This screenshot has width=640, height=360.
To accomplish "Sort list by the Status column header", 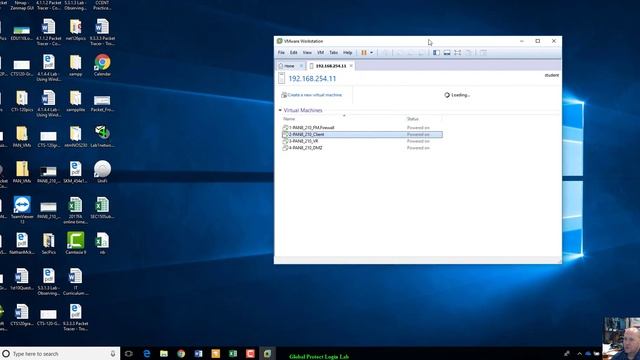I will (413, 119).
